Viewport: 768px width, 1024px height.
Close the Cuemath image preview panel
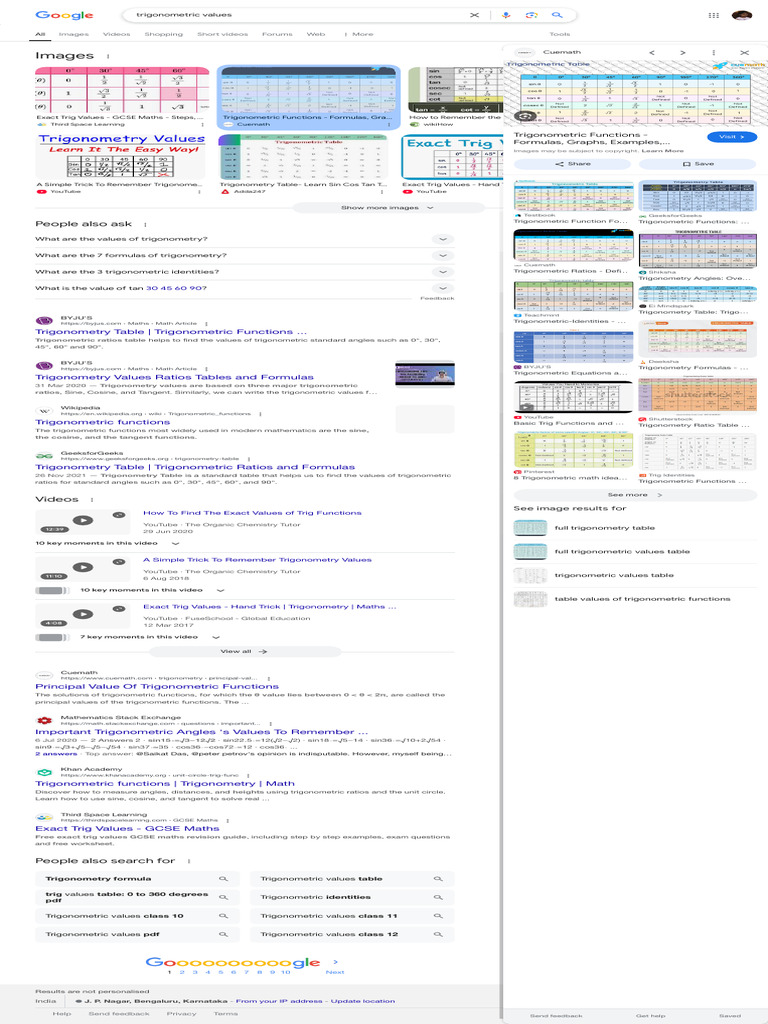[x=744, y=52]
